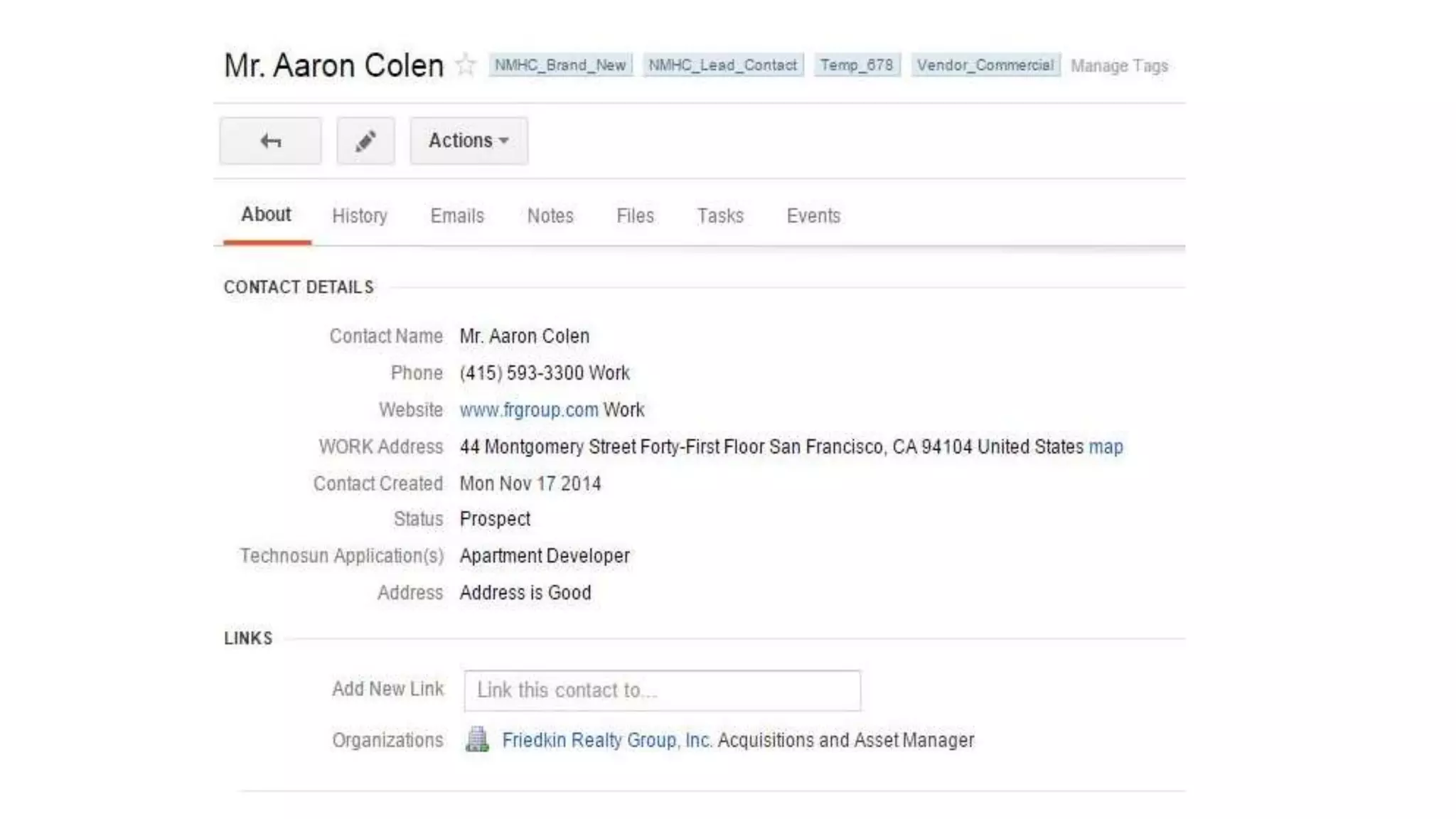
Task: Select the Files tab
Action: pos(635,215)
